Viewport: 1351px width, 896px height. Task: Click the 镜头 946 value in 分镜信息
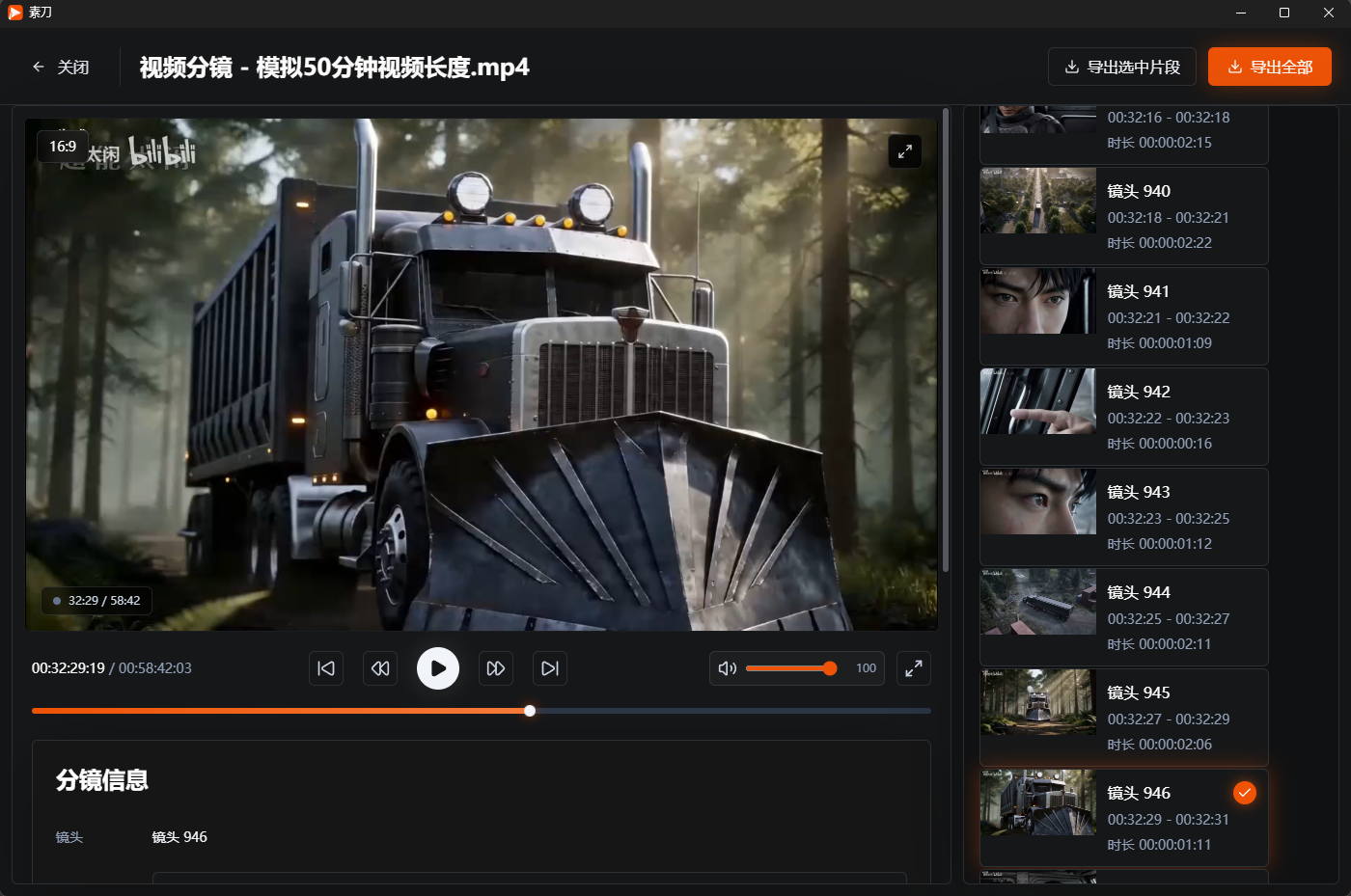point(179,837)
